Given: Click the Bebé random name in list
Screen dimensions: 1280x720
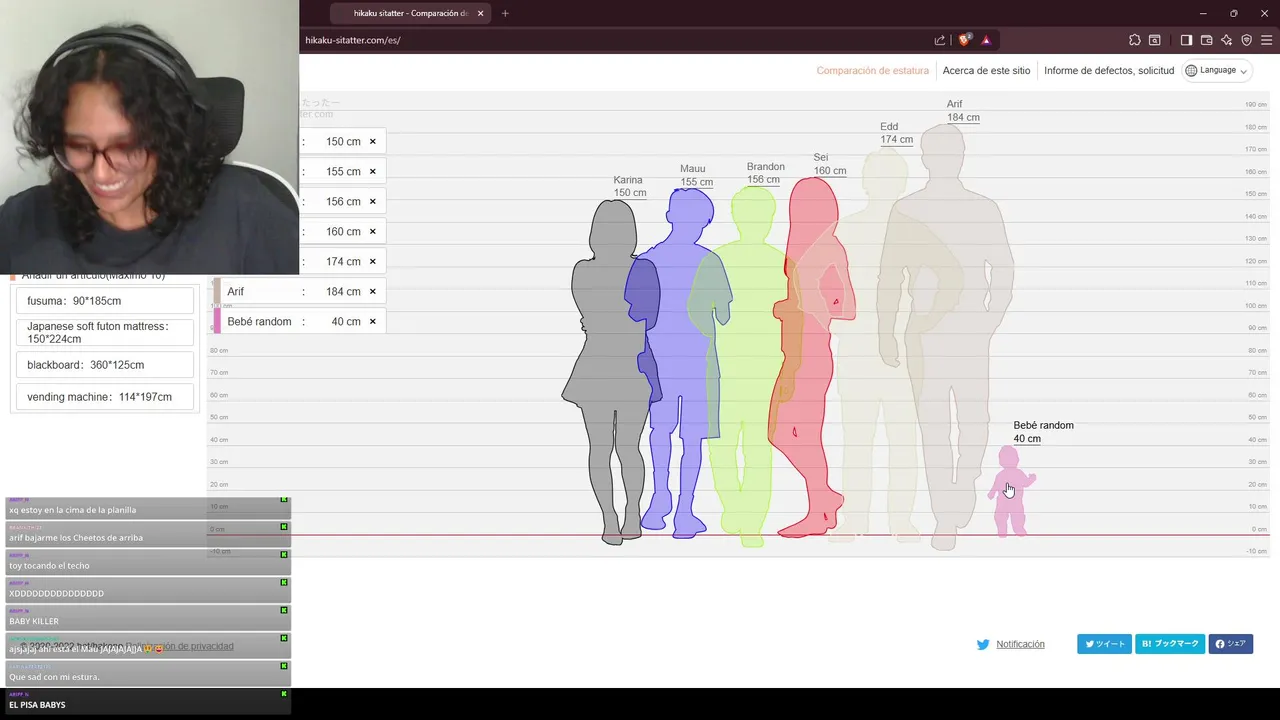Looking at the screenshot, I should (260, 321).
